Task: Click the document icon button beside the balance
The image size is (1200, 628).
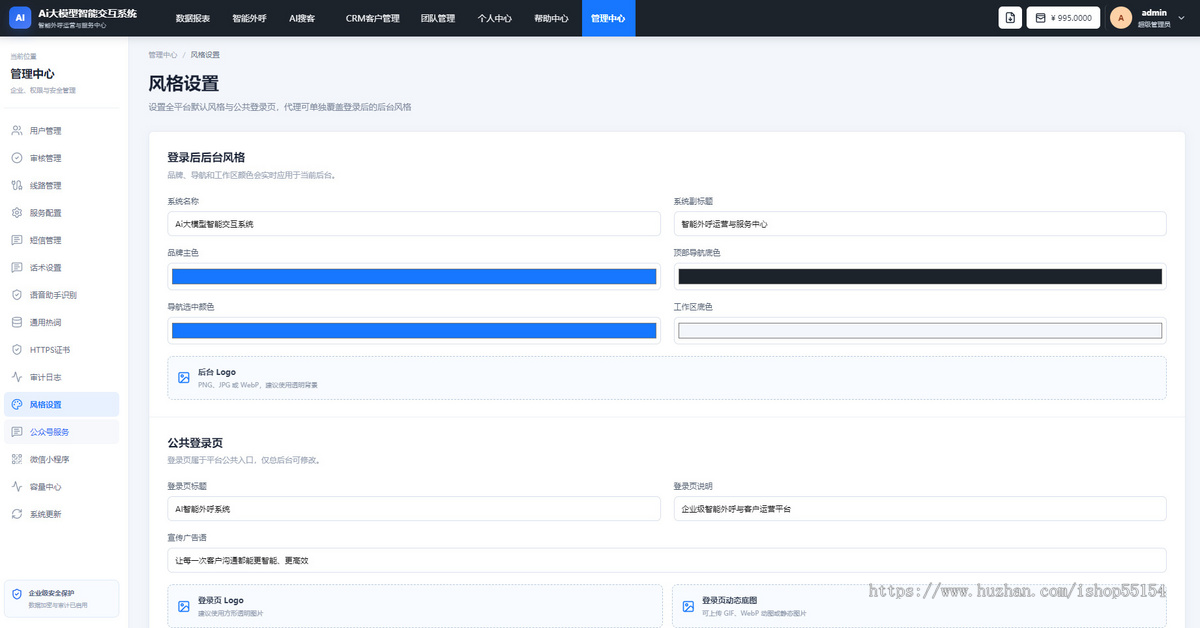Action: [x=1010, y=18]
